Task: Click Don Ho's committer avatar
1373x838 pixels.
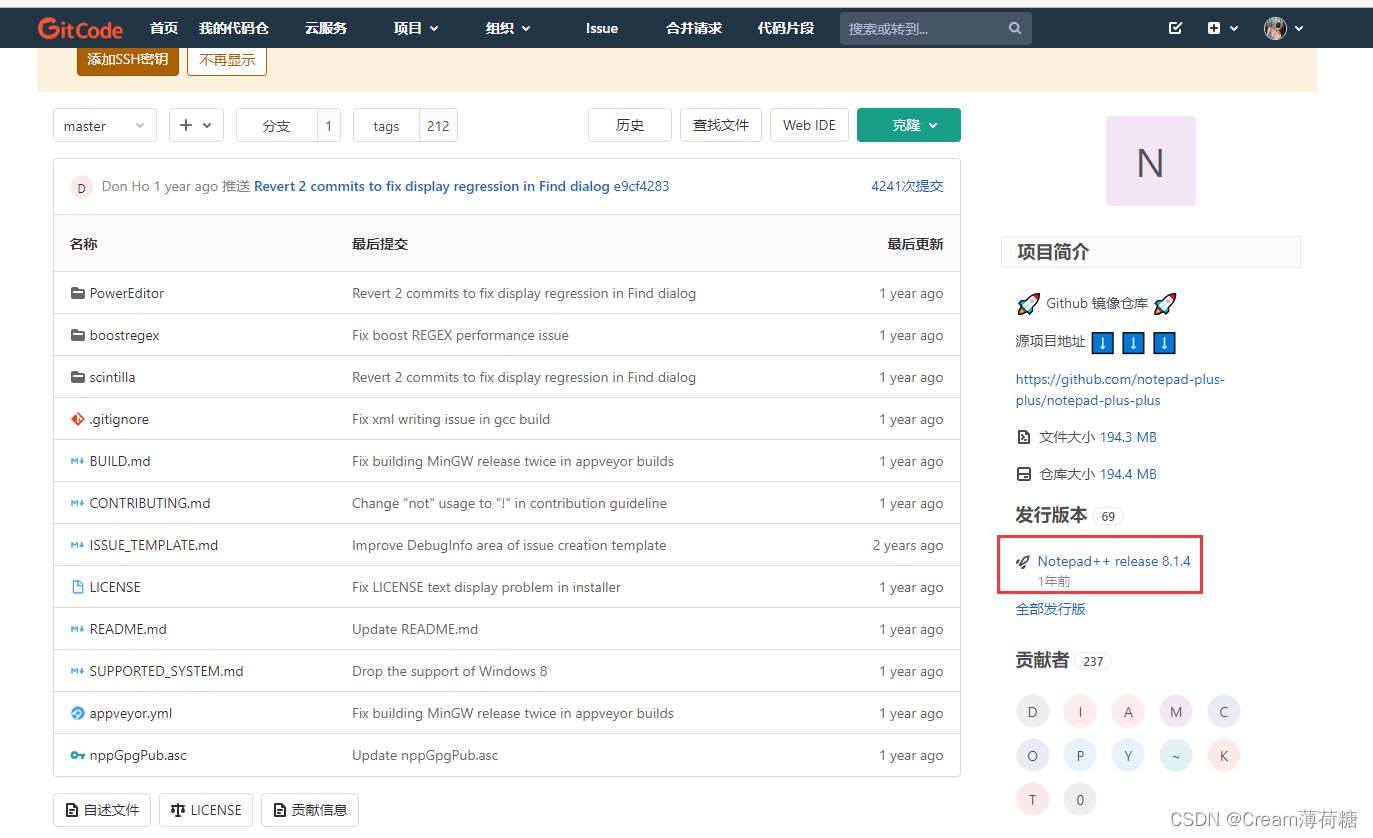Action: (82, 187)
